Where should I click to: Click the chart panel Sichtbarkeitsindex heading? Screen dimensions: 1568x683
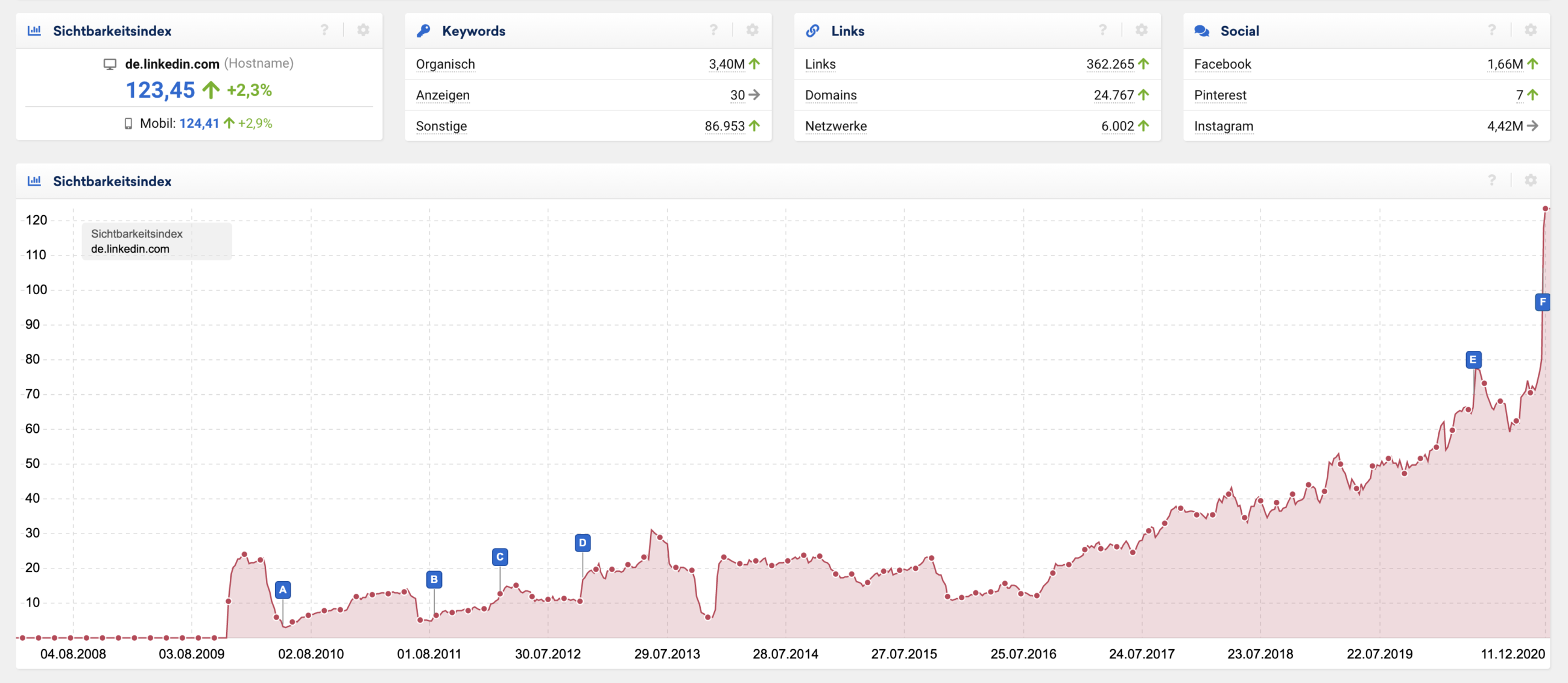(112, 181)
